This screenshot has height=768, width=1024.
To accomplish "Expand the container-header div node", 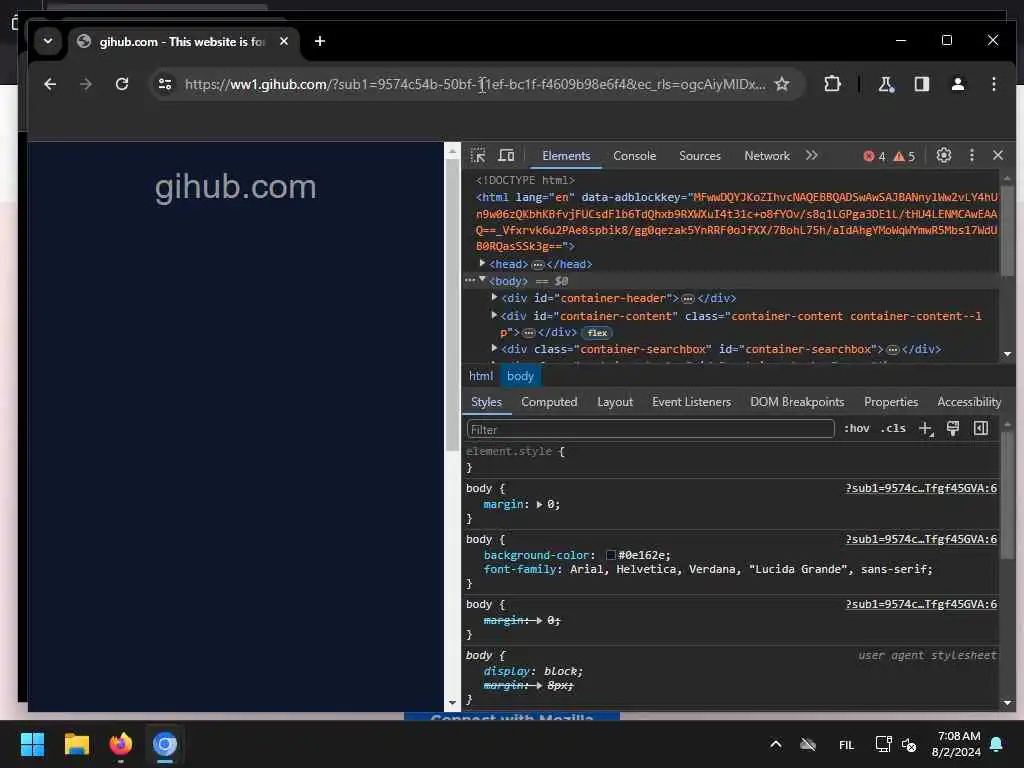I will pyautogui.click(x=494, y=297).
